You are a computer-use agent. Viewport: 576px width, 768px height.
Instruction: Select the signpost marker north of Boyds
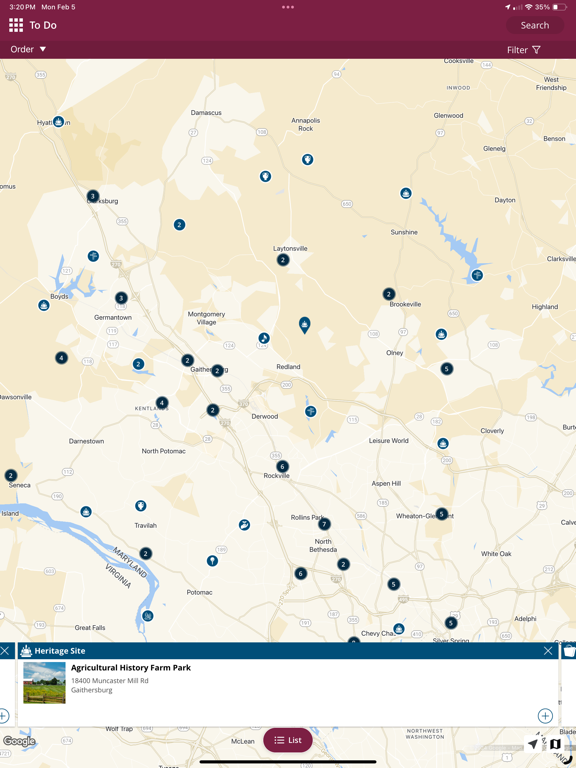point(93,256)
